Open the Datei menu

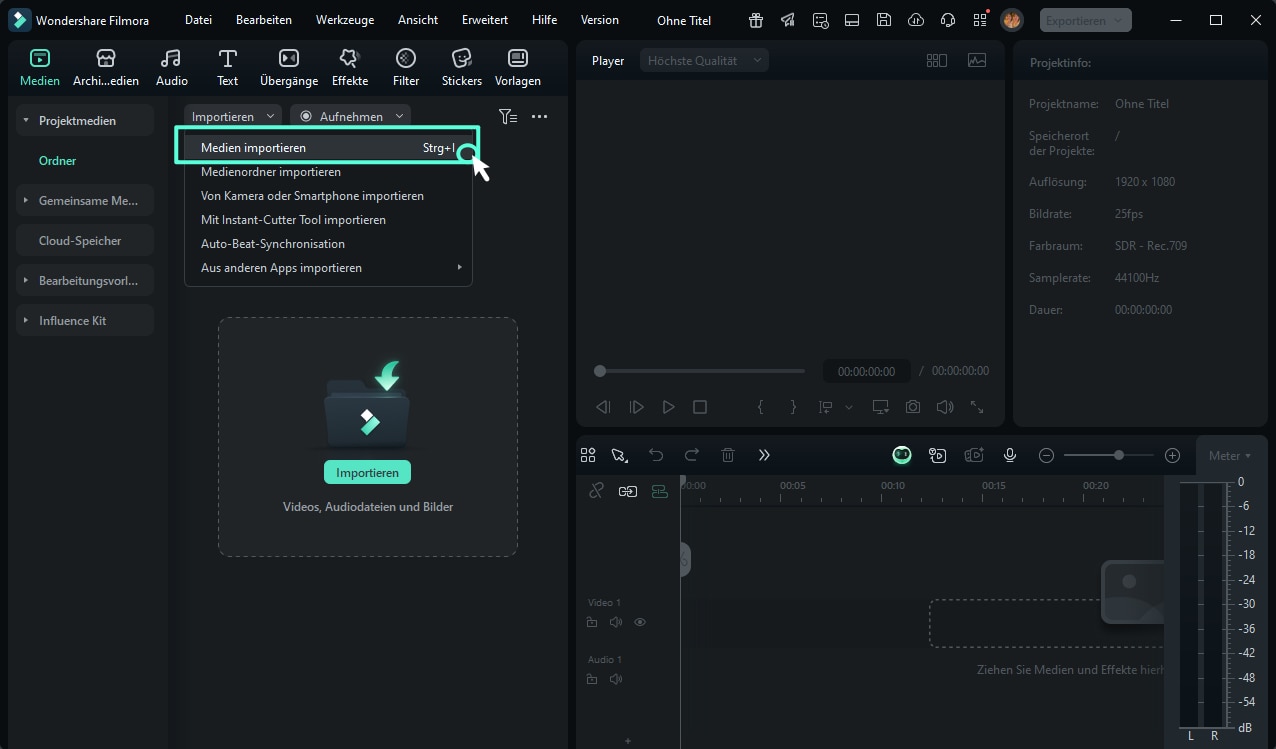coord(198,20)
